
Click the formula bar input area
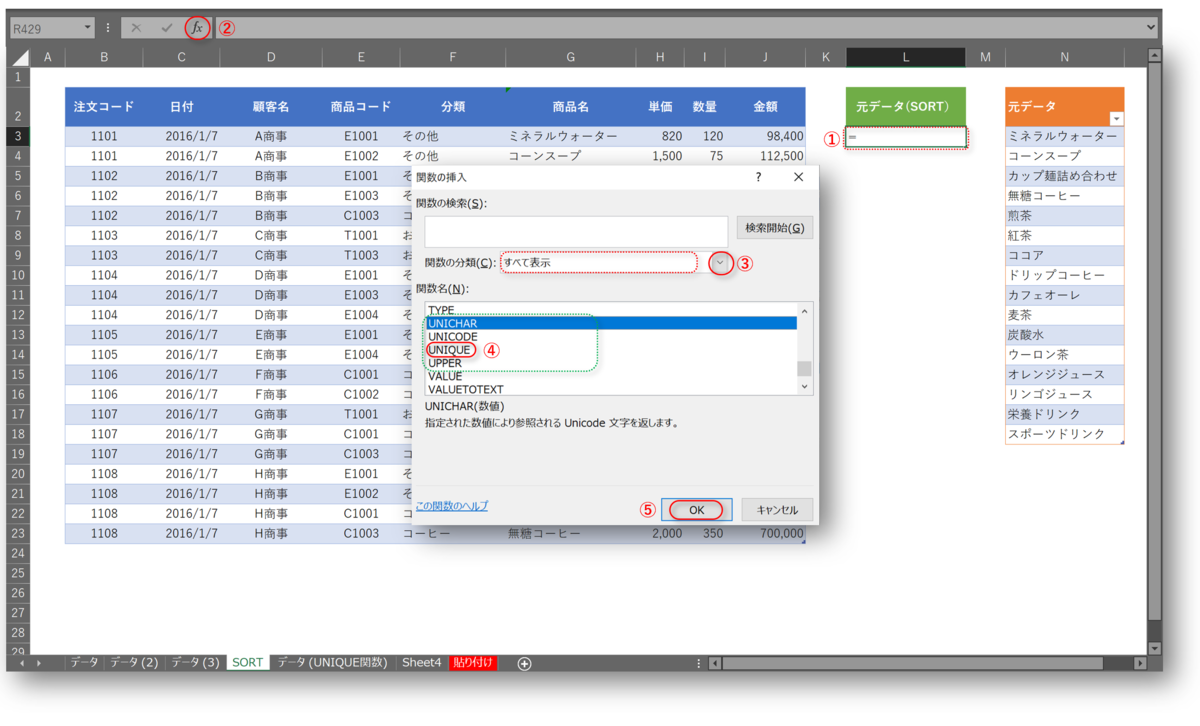(x=680, y=28)
